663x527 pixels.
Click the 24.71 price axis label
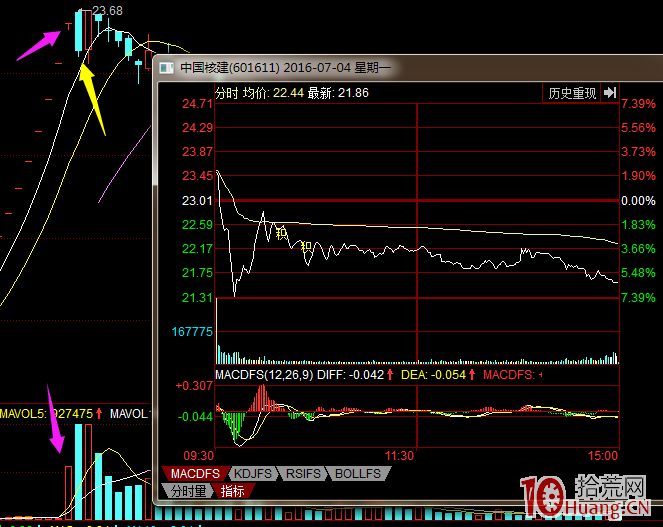point(197,104)
